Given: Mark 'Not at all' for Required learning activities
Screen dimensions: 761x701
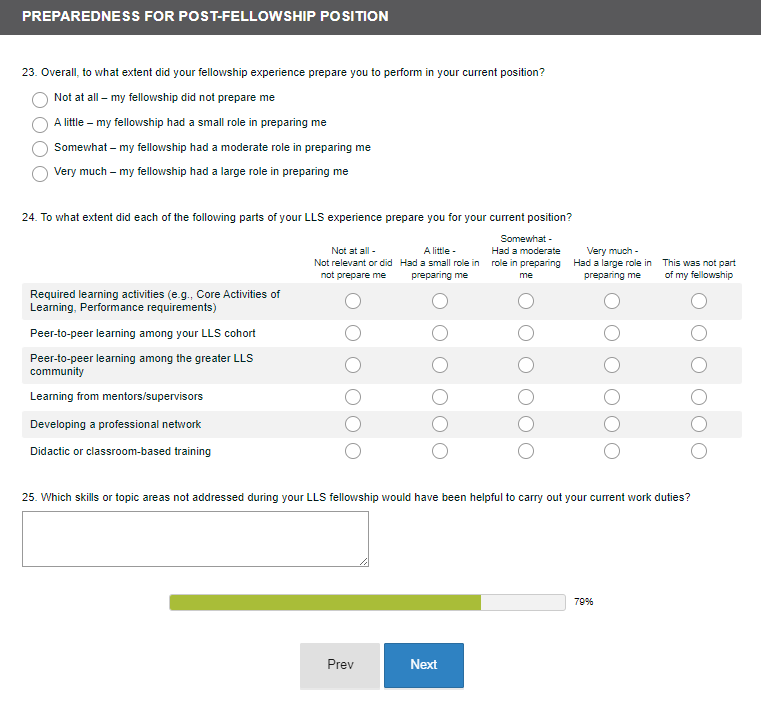Looking at the screenshot, I should click(x=353, y=301).
